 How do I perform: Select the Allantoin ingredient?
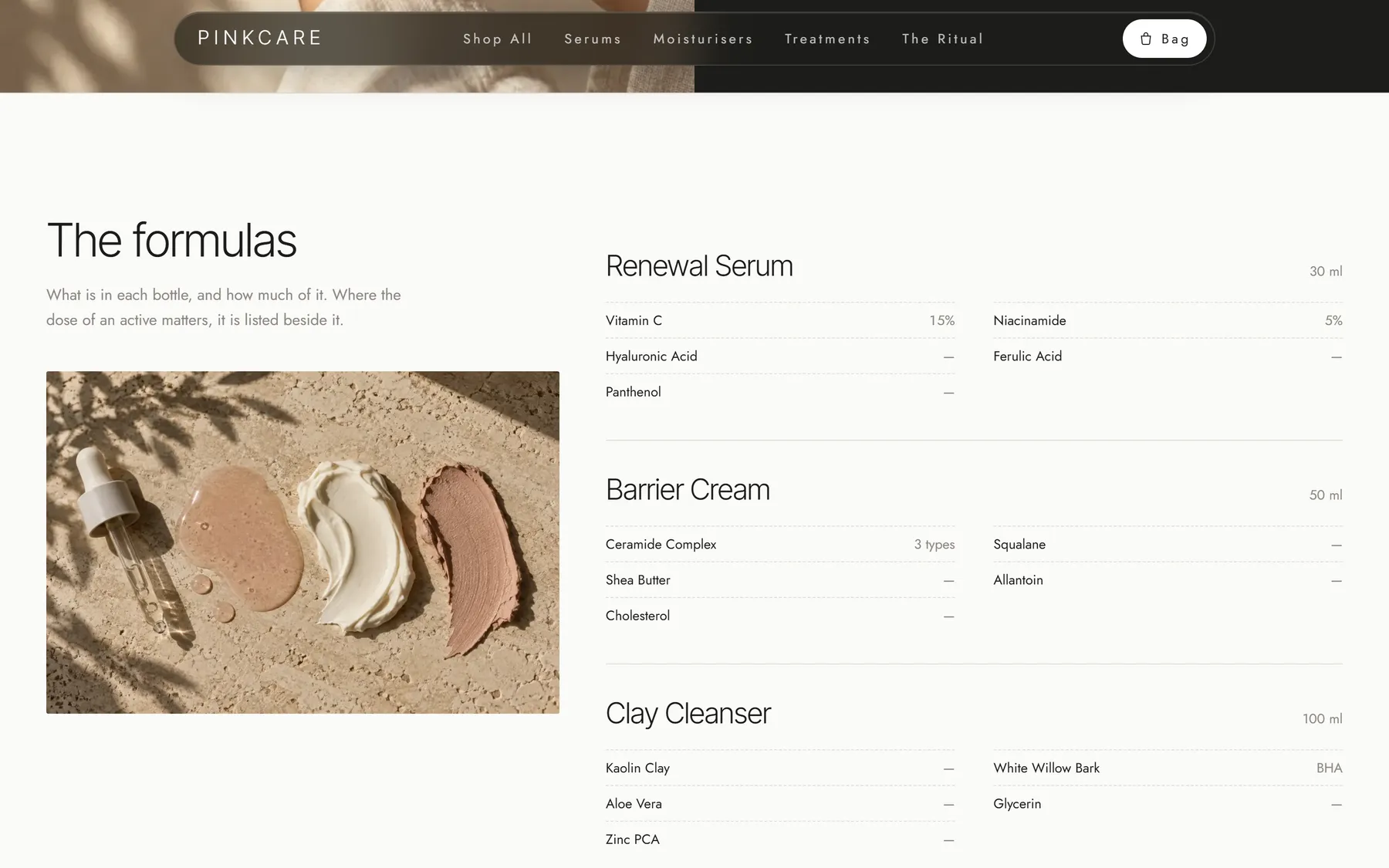coord(1018,579)
